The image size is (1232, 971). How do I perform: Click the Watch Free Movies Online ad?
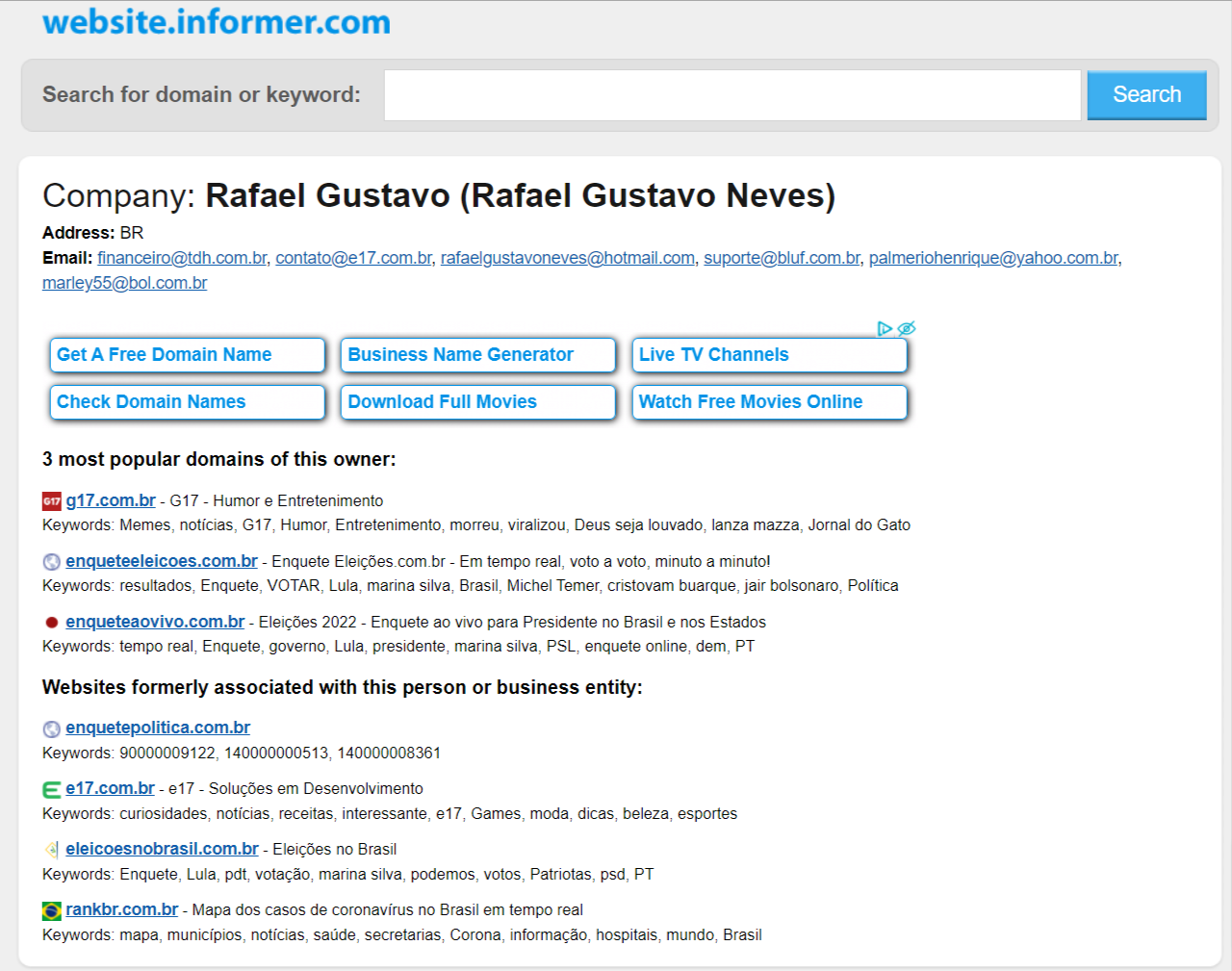coord(770,402)
